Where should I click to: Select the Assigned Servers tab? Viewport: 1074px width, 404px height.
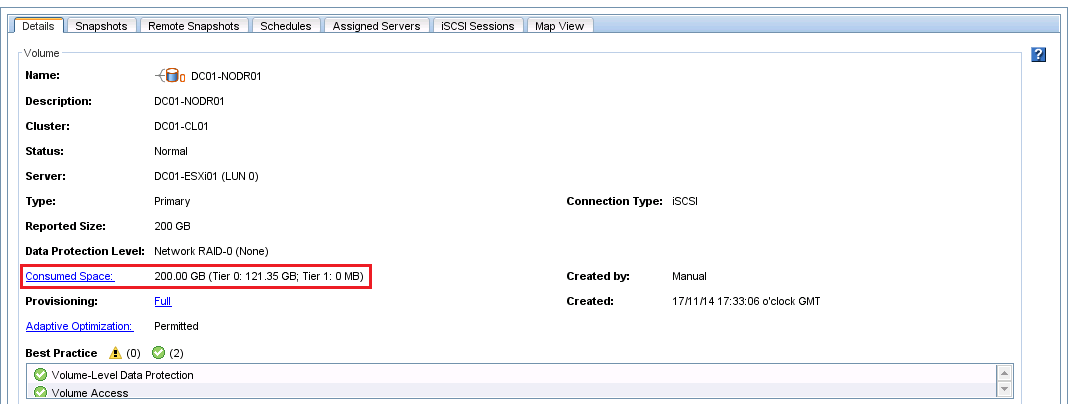click(x=377, y=26)
